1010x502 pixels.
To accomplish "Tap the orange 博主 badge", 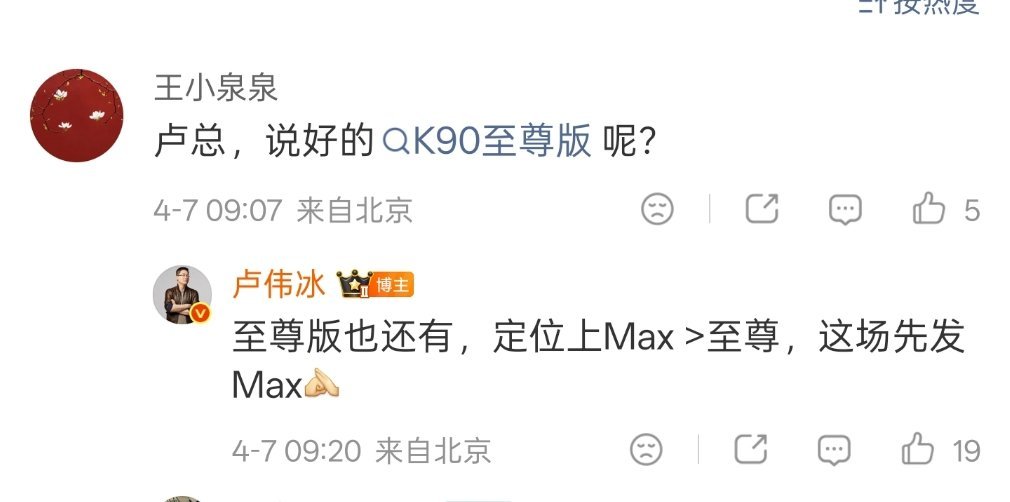I will click(392, 285).
